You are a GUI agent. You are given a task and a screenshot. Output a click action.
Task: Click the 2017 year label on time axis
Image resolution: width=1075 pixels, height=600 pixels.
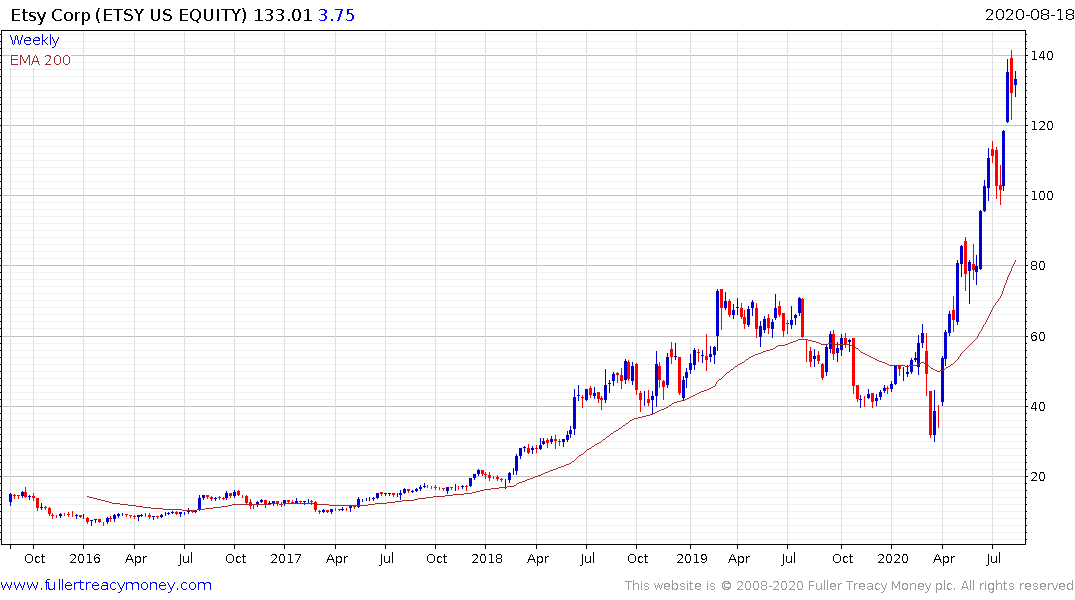coord(286,558)
